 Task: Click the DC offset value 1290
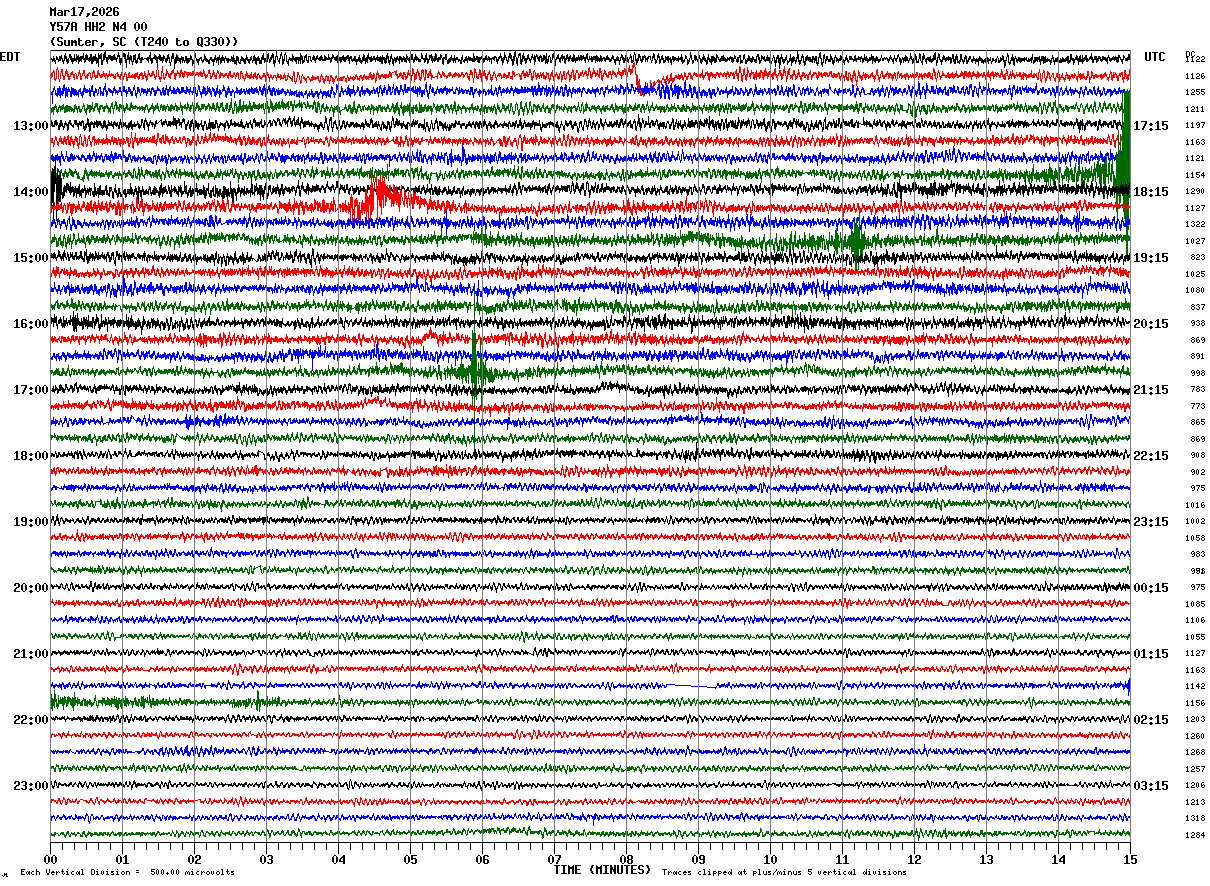(x=1195, y=191)
